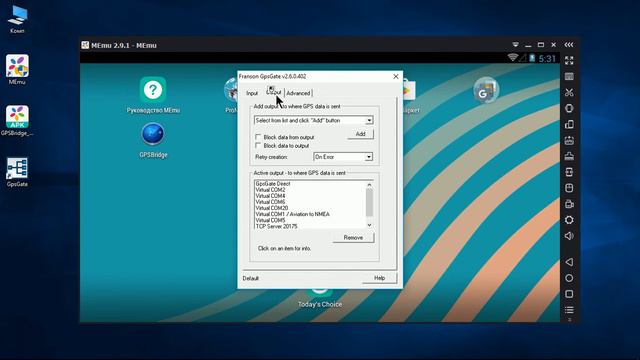640x360 pixels.
Task: Select Virtual COM6 output
Action: 270,202
